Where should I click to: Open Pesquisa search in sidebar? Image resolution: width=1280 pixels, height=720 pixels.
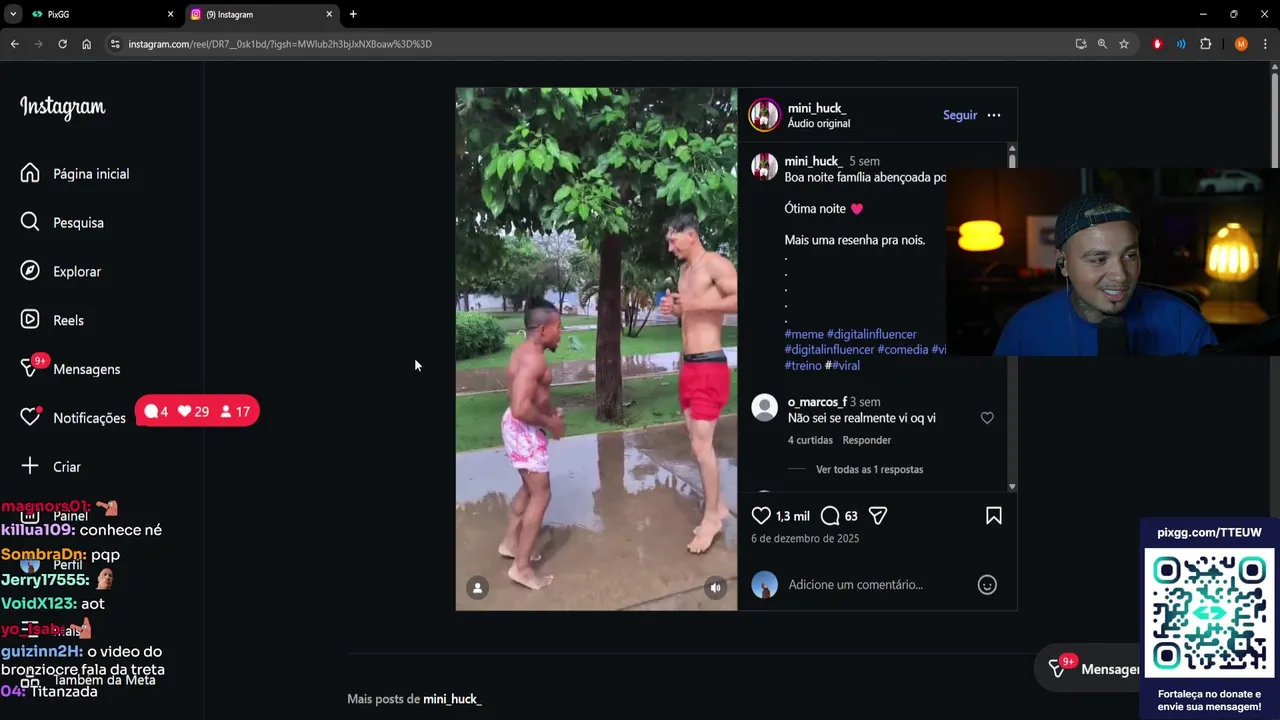tap(78, 223)
